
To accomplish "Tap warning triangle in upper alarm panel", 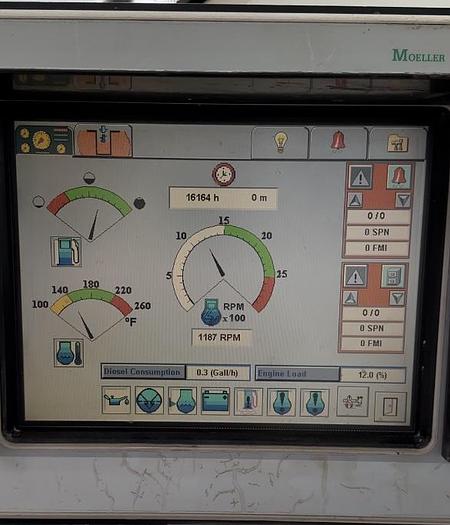I will click(360, 176).
